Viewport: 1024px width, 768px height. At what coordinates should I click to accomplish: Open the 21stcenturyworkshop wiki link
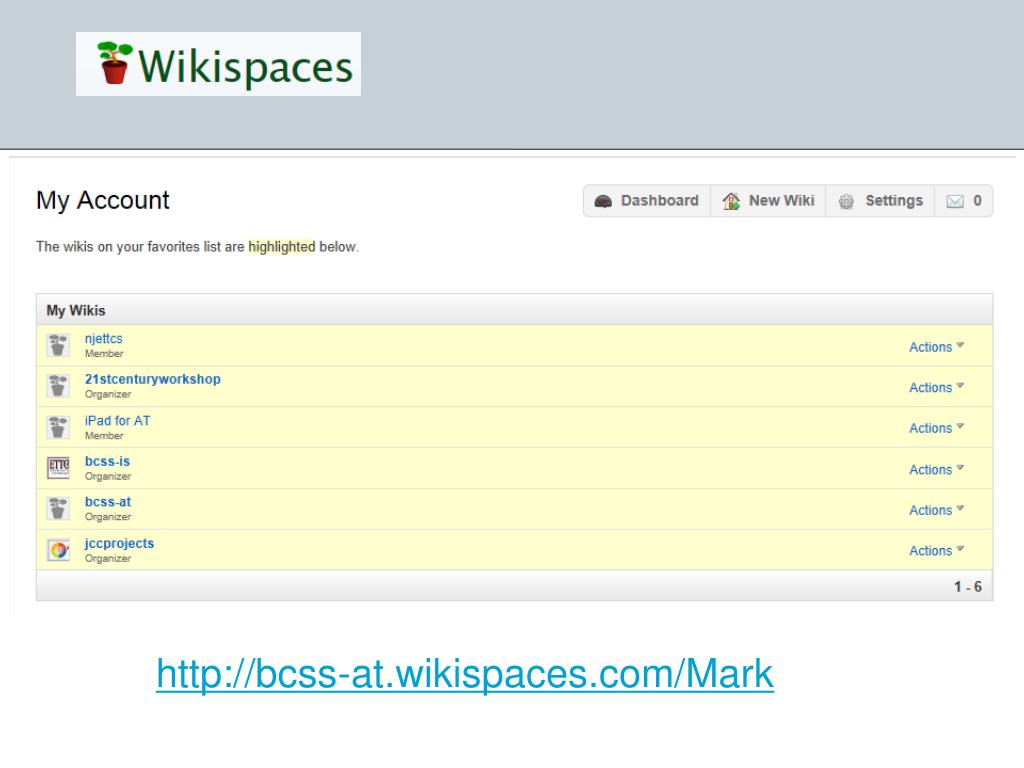pyautogui.click(x=153, y=379)
